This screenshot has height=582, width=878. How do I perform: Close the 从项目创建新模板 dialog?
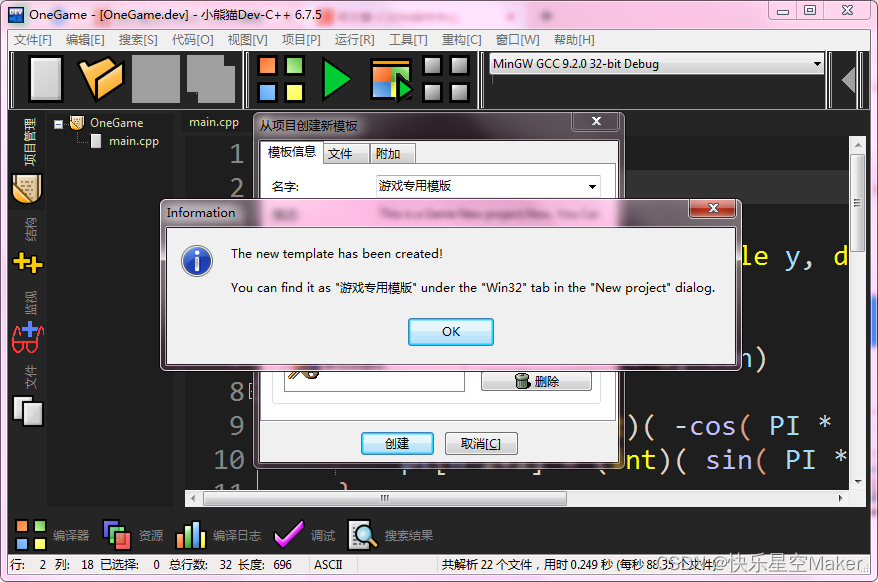(x=596, y=121)
